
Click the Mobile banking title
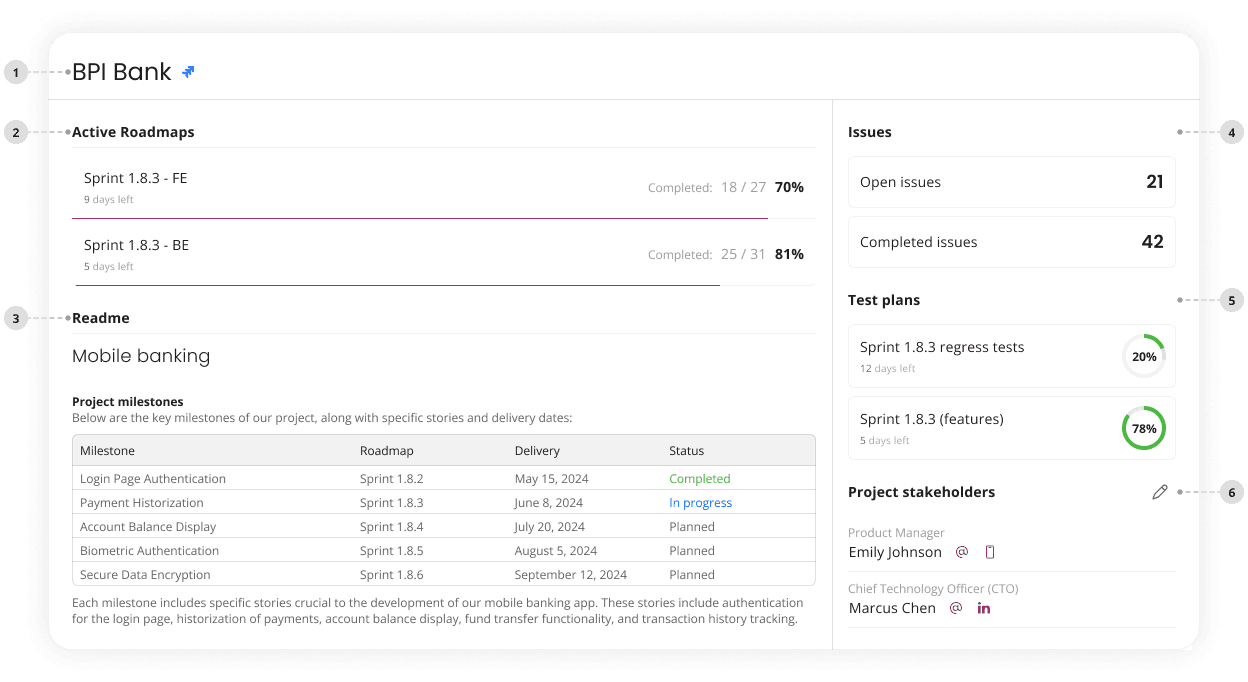click(141, 356)
